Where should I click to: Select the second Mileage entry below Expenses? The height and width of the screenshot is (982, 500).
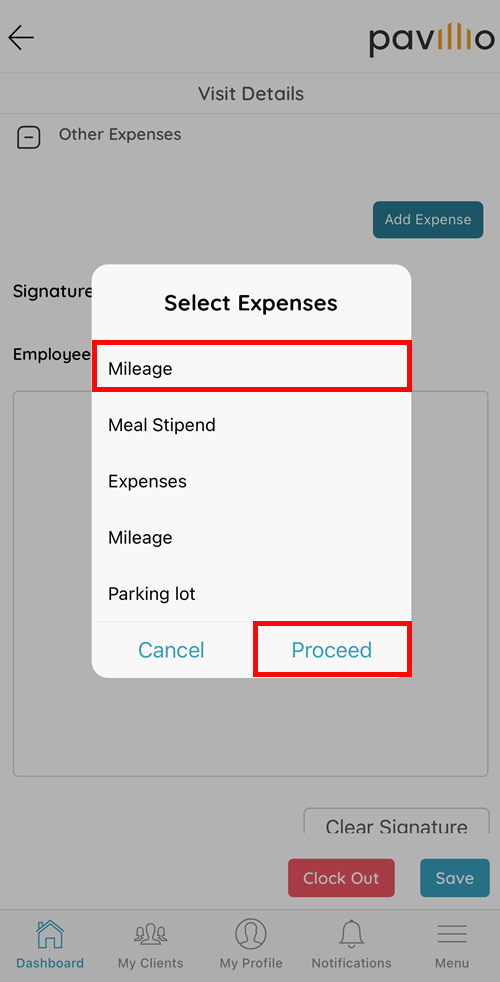pyautogui.click(x=251, y=537)
